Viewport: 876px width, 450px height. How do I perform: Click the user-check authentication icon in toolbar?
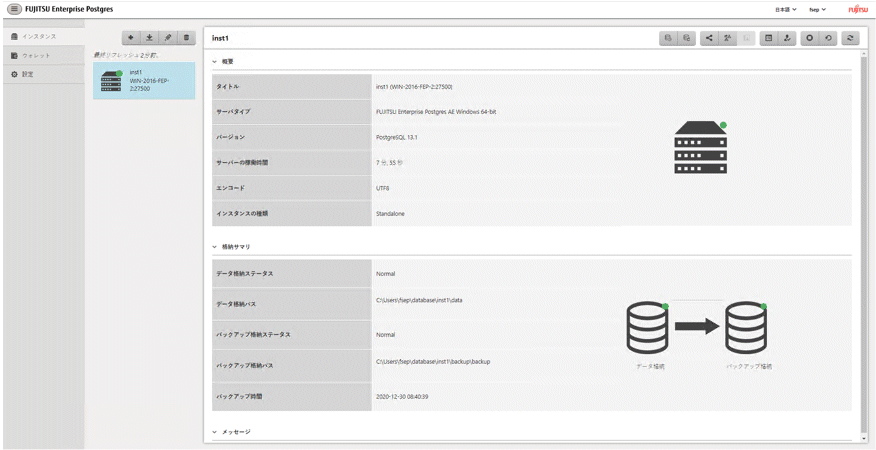click(x=787, y=38)
